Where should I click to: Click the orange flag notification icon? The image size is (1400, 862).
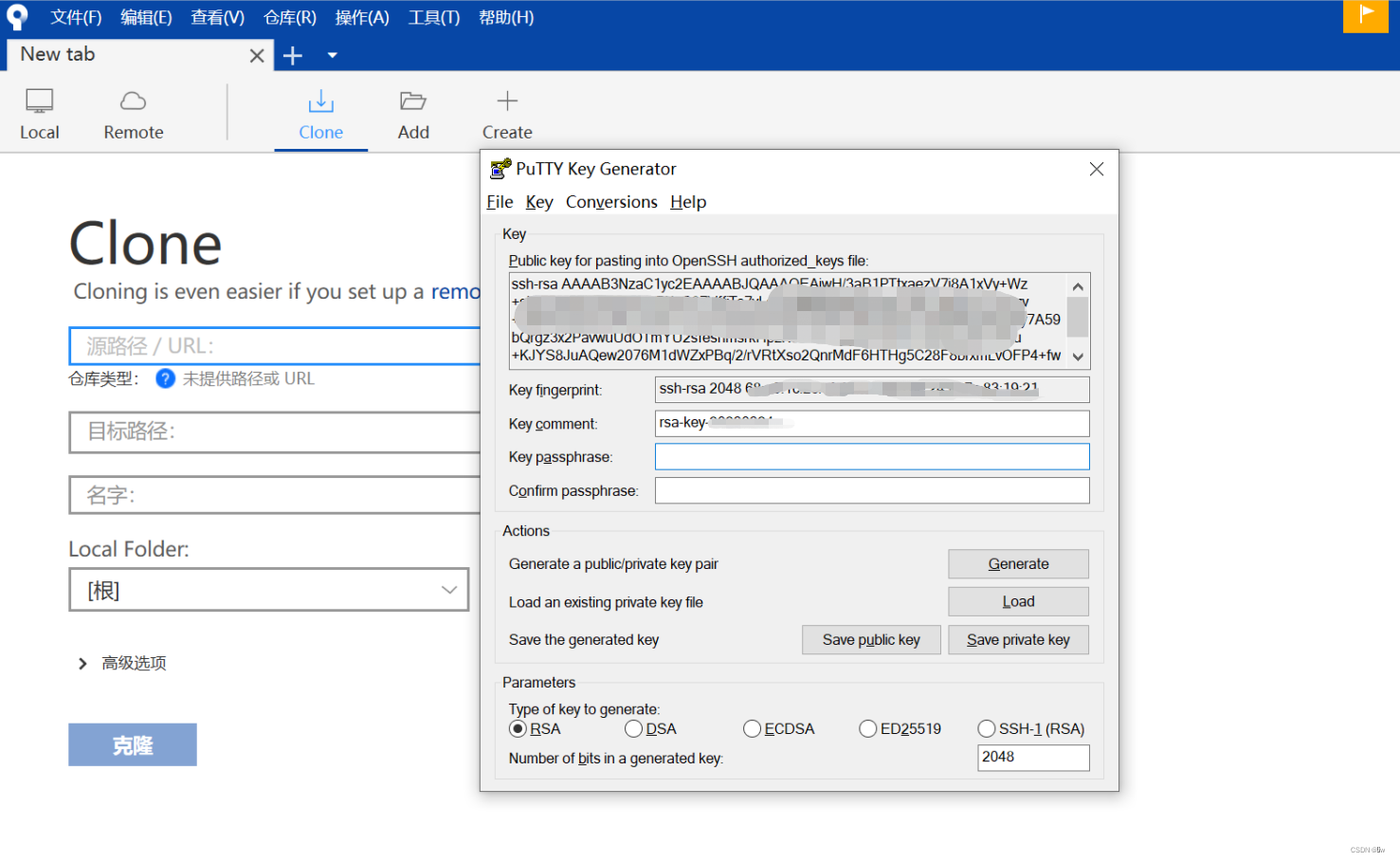coord(1366,16)
